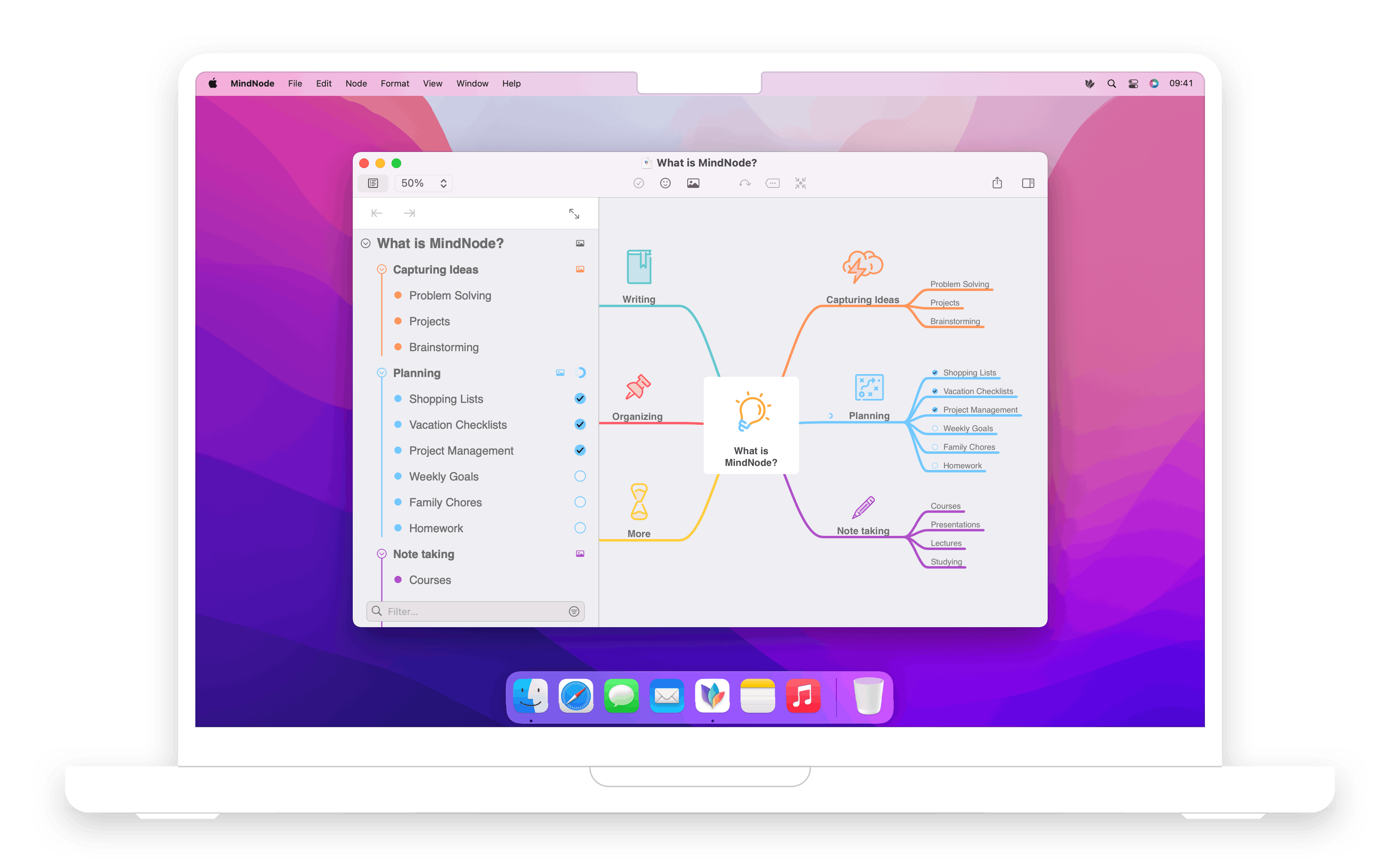Click the focus mode toolbar icon
1400x866 pixels.
(800, 183)
